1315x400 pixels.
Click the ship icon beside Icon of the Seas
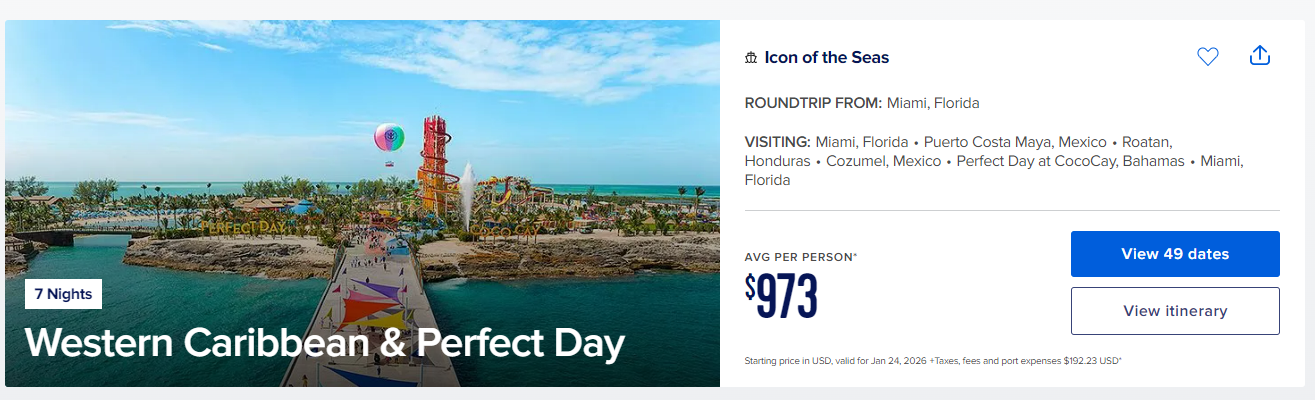[x=751, y=58]
